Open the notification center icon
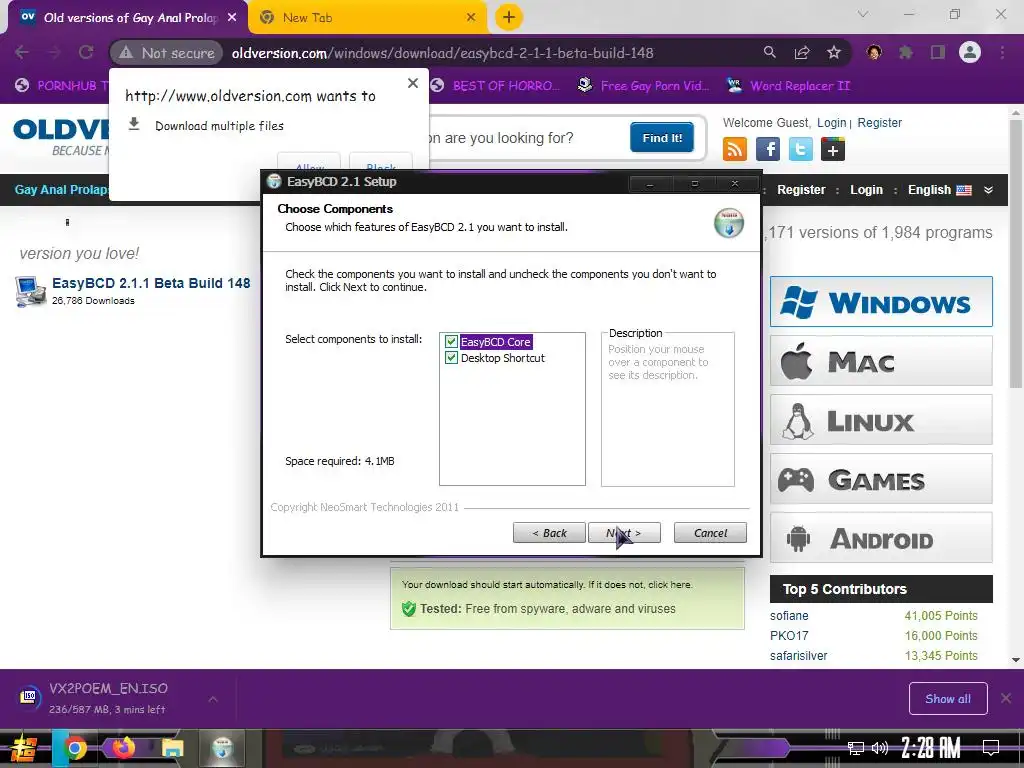 pos(991,748)
